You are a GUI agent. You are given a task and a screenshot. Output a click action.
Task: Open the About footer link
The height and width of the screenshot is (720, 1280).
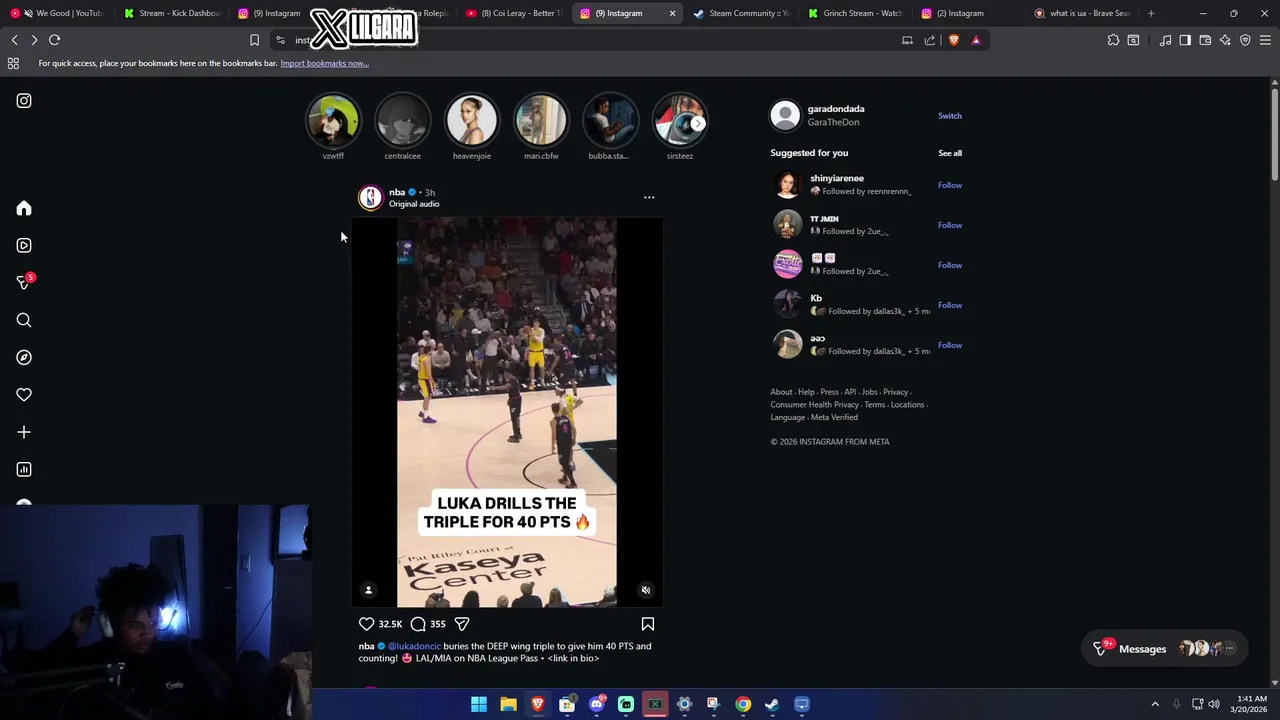pyautogui.click(x=780, y=392)
